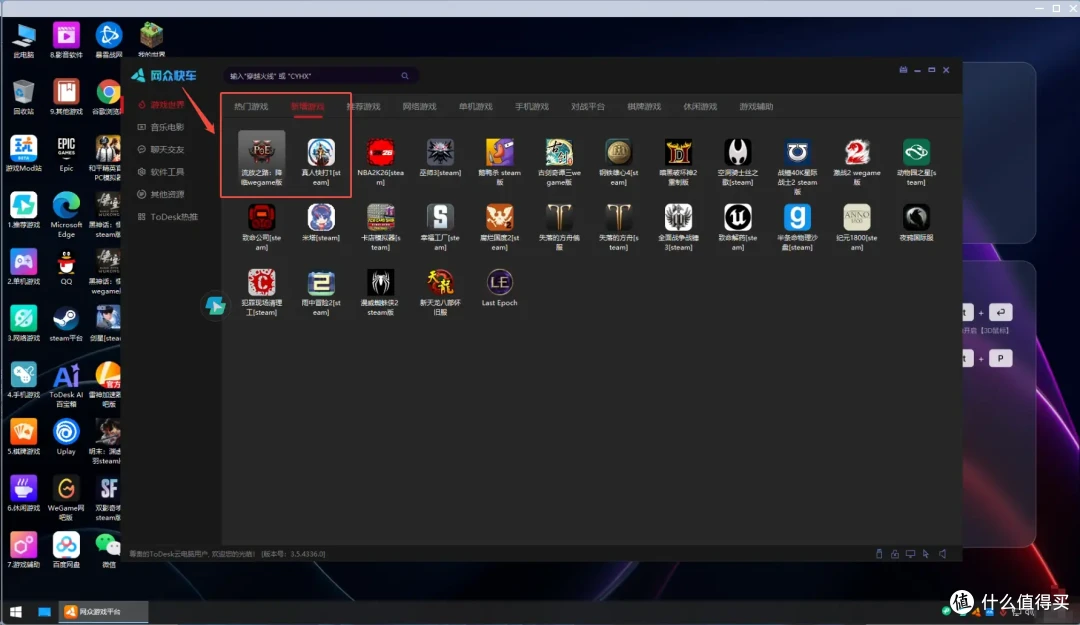Launch 真人快打1 [steam] game icon
The height and width of the screenshot is (625, 1080).
click(x=321, y=152)
